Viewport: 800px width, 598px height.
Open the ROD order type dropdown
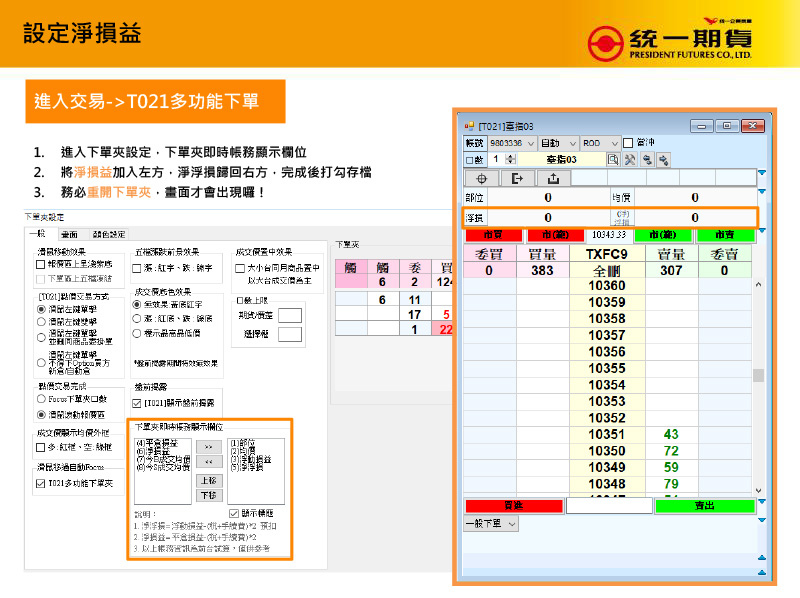point(601,143)
